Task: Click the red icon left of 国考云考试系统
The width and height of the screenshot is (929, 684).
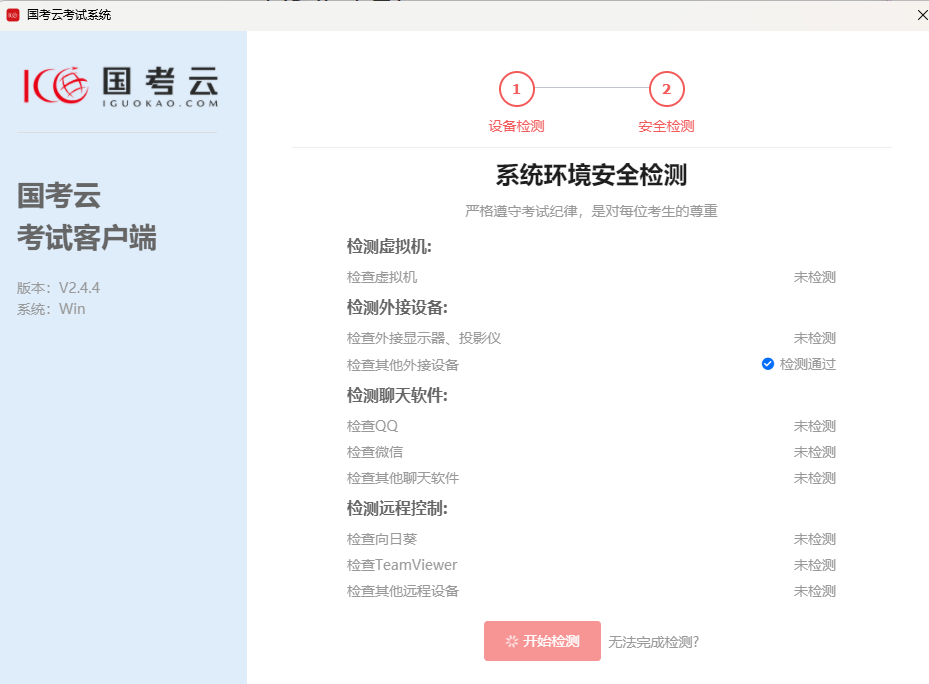Action: tap(12, 14)
